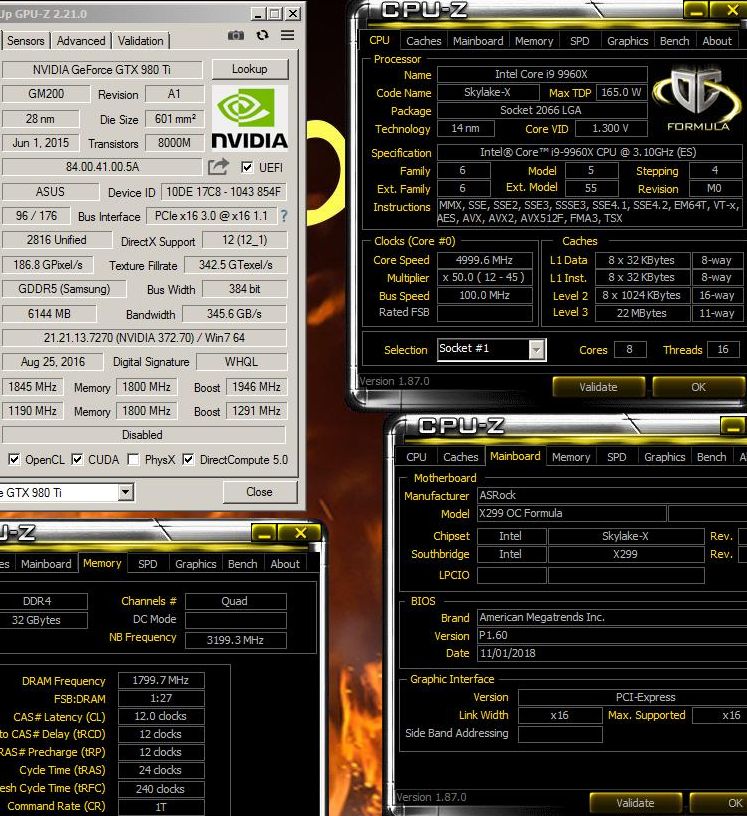Toggle the OpenCL checkbox
Screen dimensions: 747x816
pyautogui.click(x=14, y=460)
